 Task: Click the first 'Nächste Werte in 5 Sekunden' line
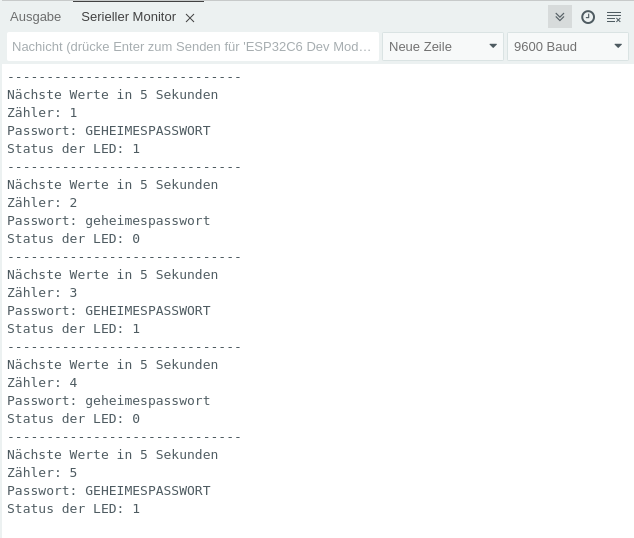pyautogui.click(x=112, y=95)
